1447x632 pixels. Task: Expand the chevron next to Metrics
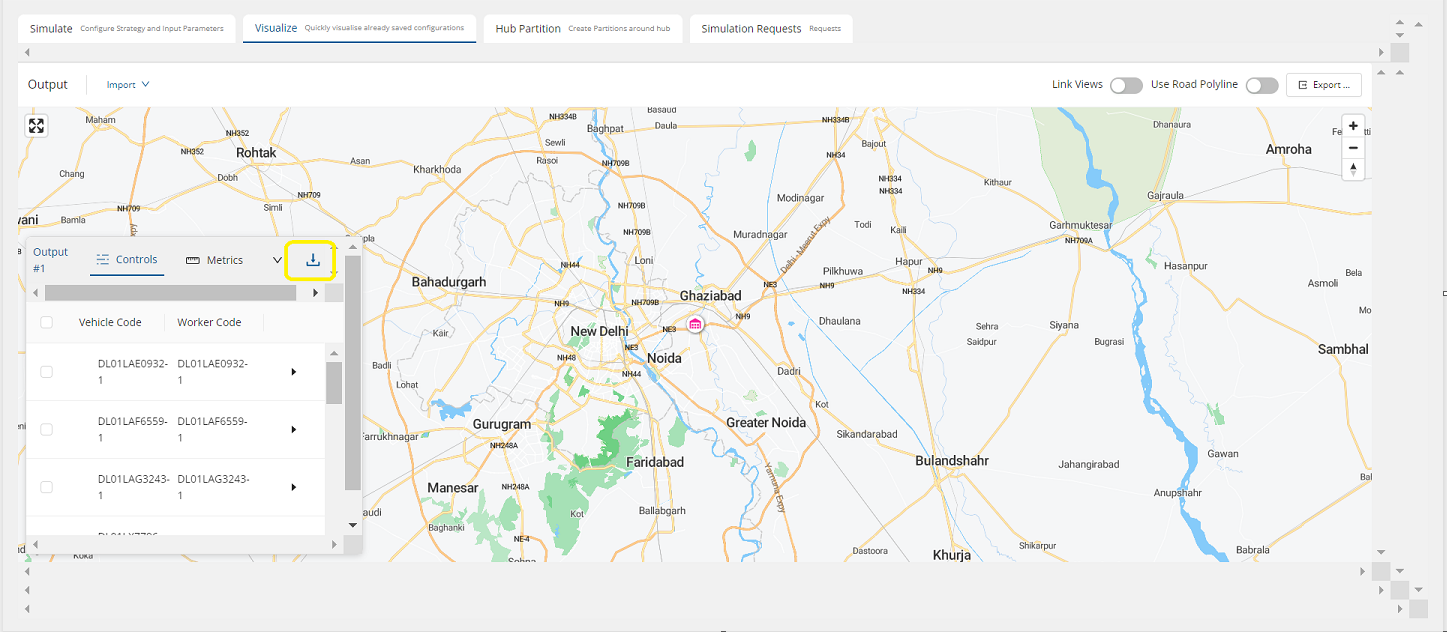[277, 260]
